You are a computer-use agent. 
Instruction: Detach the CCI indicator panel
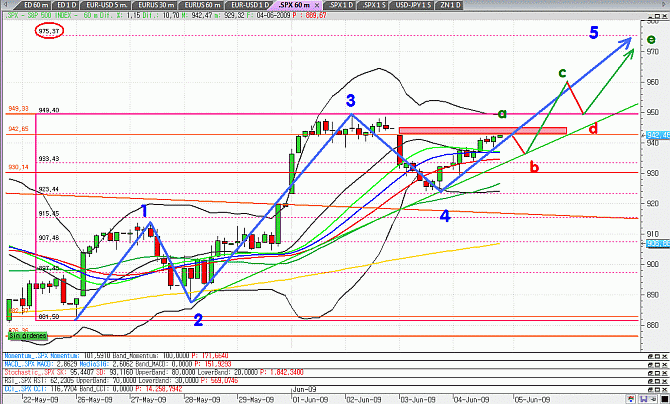[650, 389]
